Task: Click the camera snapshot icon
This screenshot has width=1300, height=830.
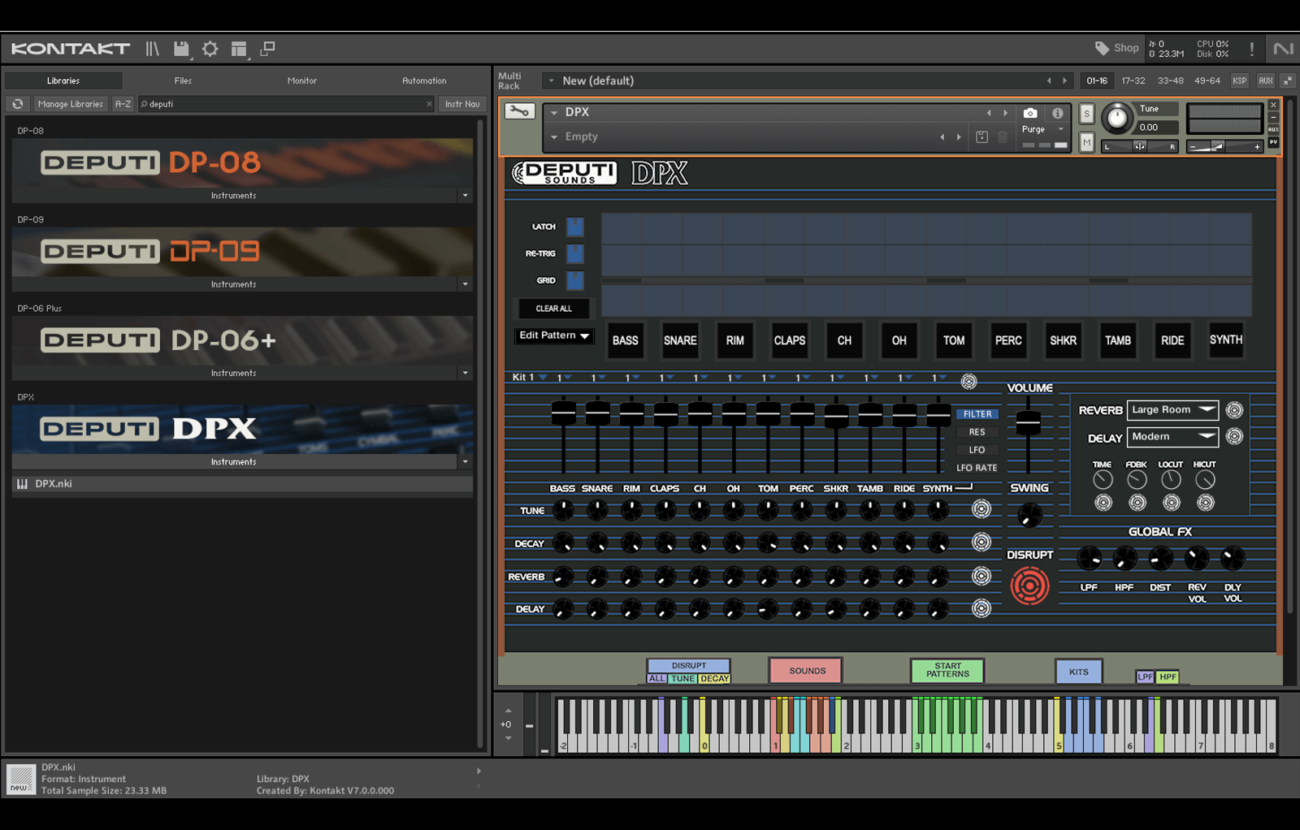Action: coord(1030,113)
